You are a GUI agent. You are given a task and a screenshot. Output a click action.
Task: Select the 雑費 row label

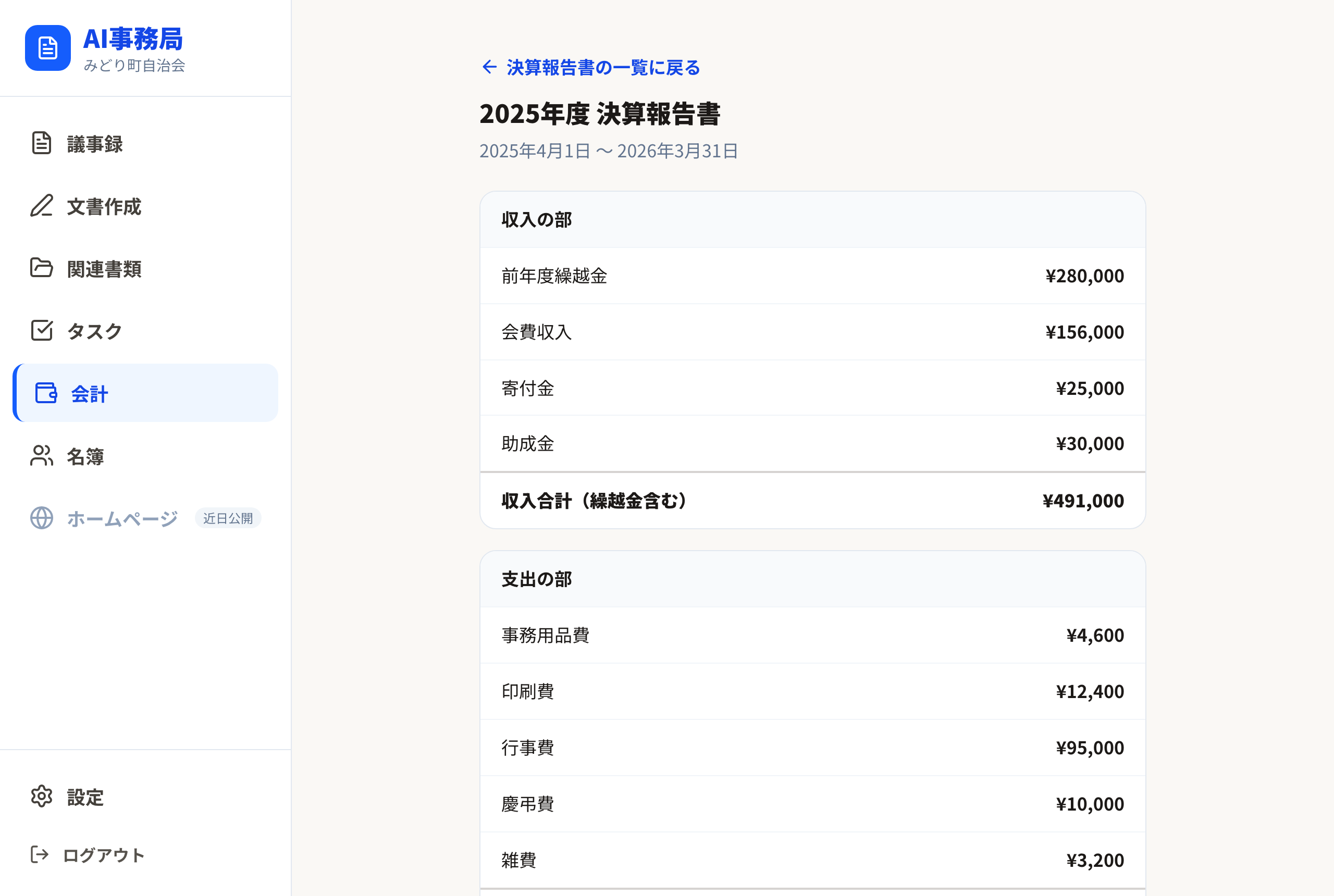click(x=519, y=860)
